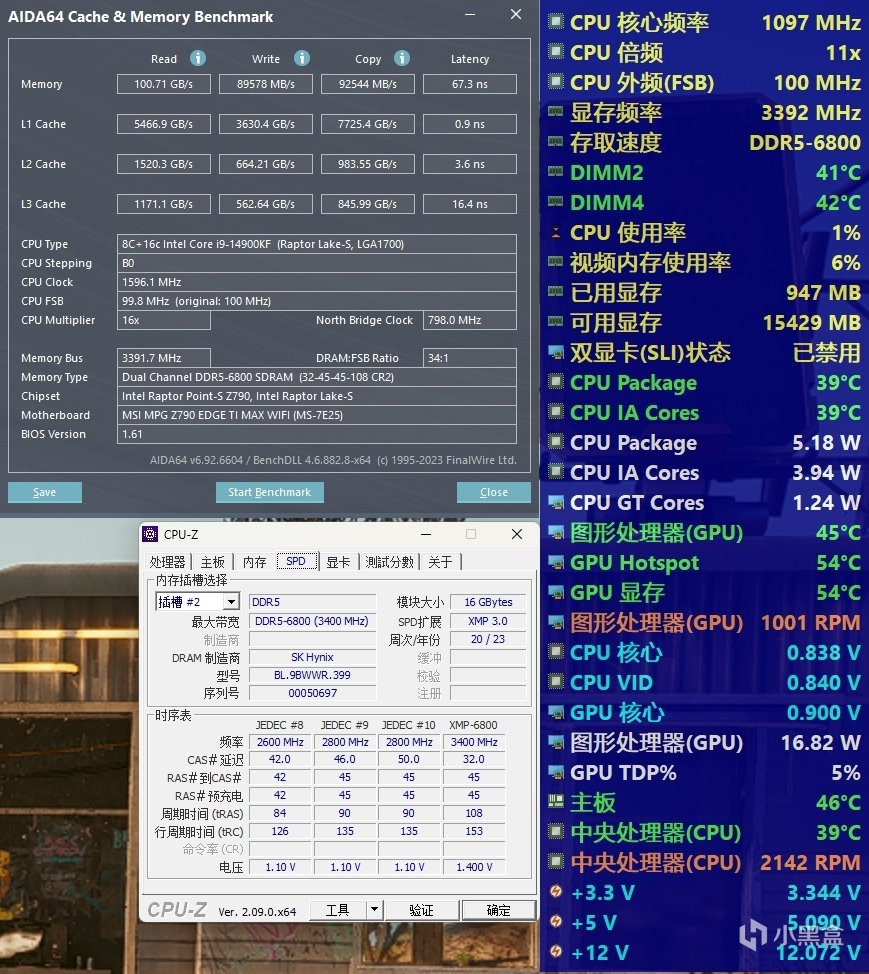
Task: Switch to the 主板 tab in CPU-Z
Action: [x=212, y=562]
